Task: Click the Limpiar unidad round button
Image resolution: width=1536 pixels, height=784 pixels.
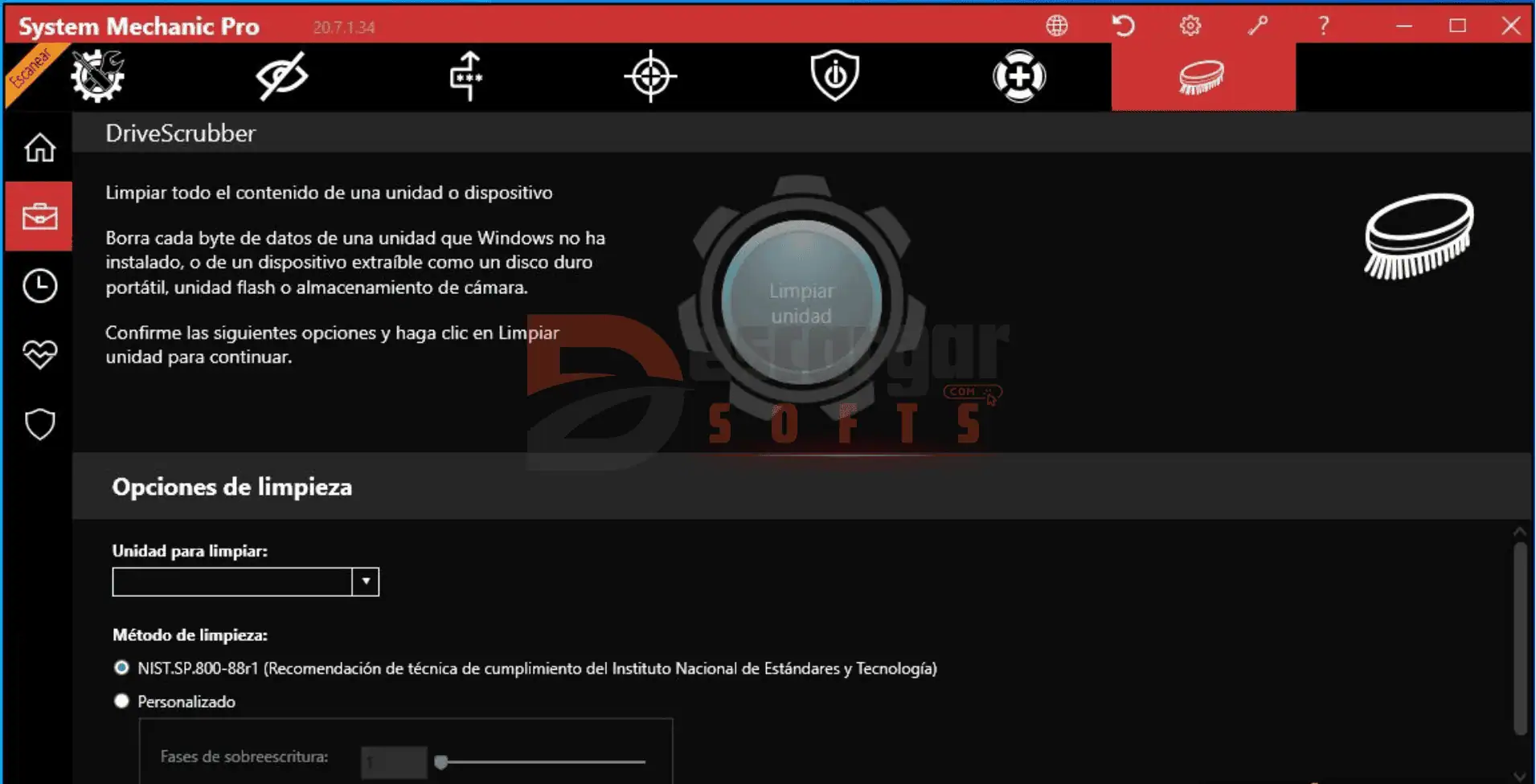Action: pos(801,303)
